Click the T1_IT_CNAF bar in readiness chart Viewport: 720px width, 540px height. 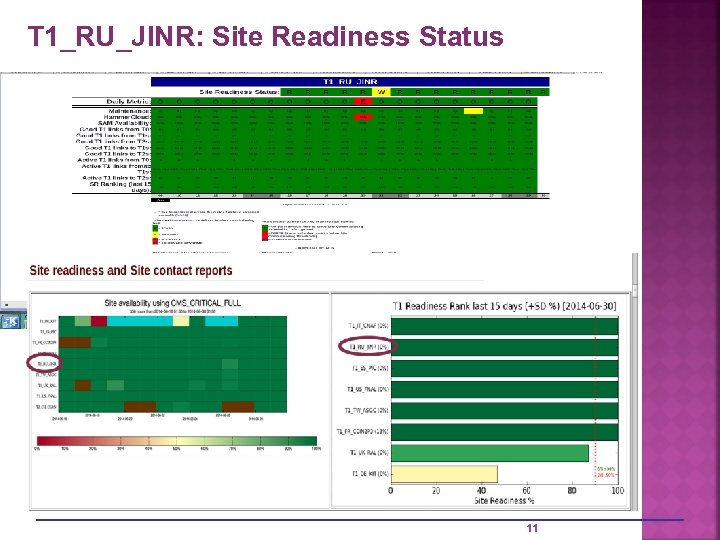point(505,326)
